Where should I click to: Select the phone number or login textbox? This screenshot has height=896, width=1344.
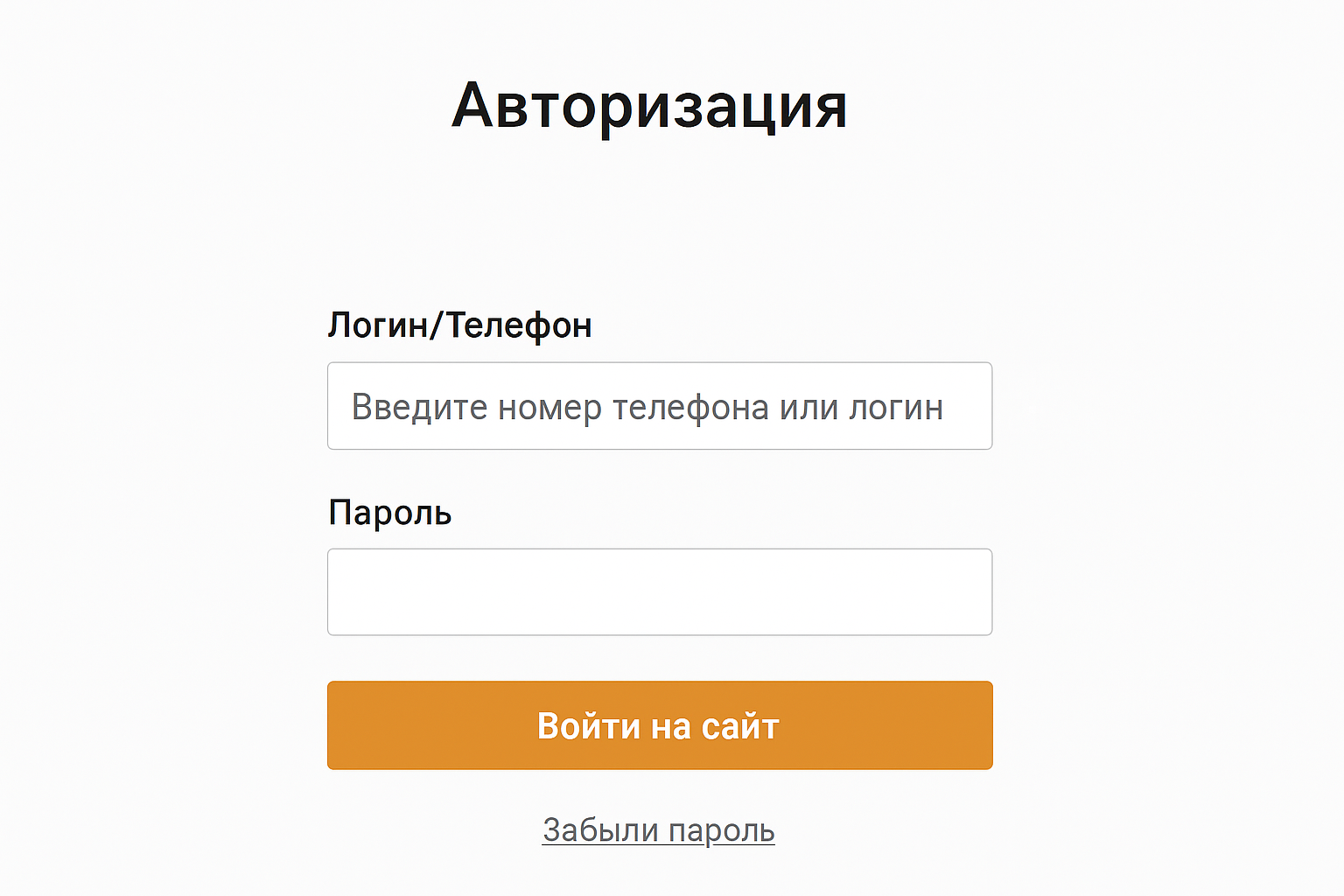660,406
